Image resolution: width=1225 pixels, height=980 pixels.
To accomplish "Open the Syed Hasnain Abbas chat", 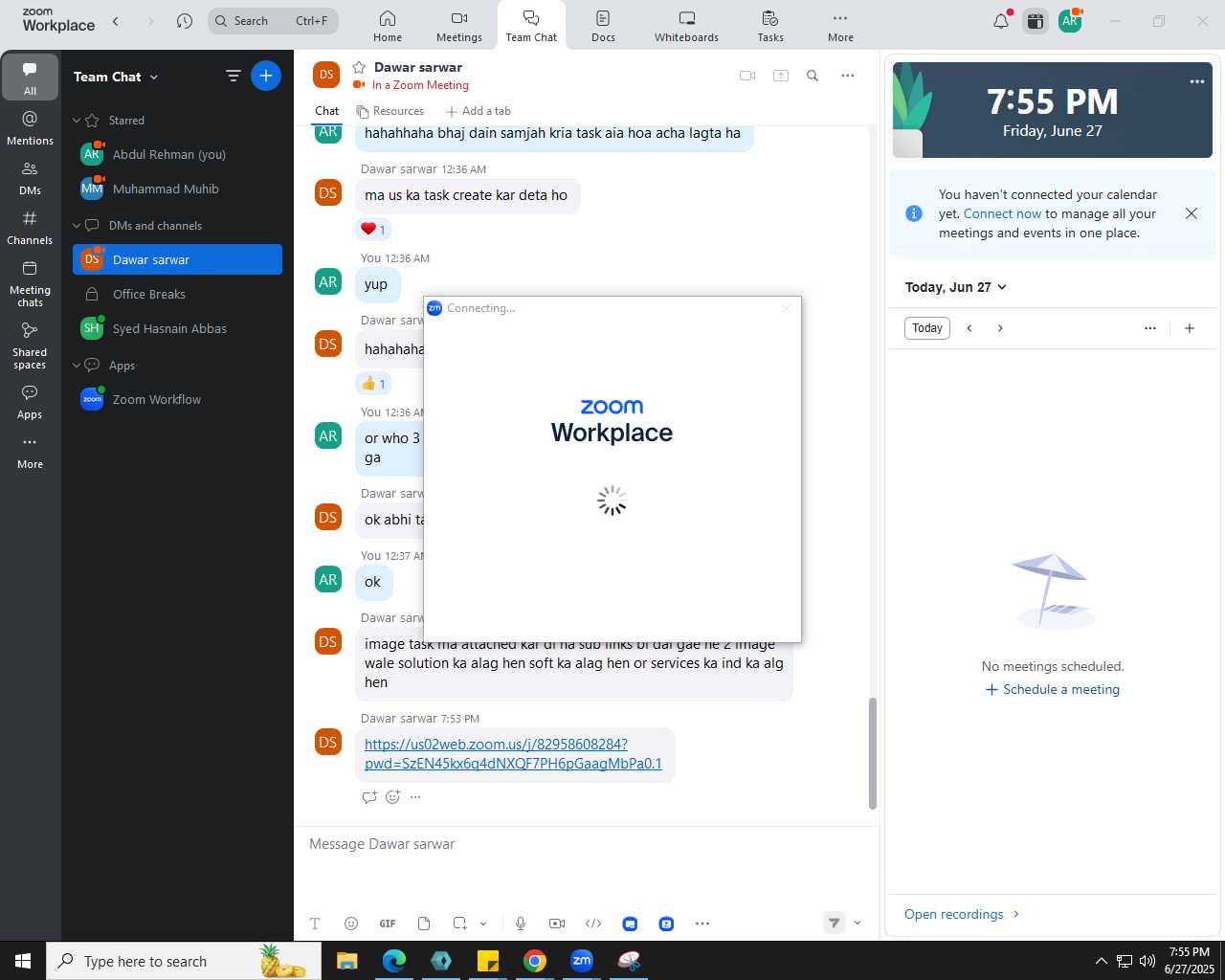I will pos(177,328).
